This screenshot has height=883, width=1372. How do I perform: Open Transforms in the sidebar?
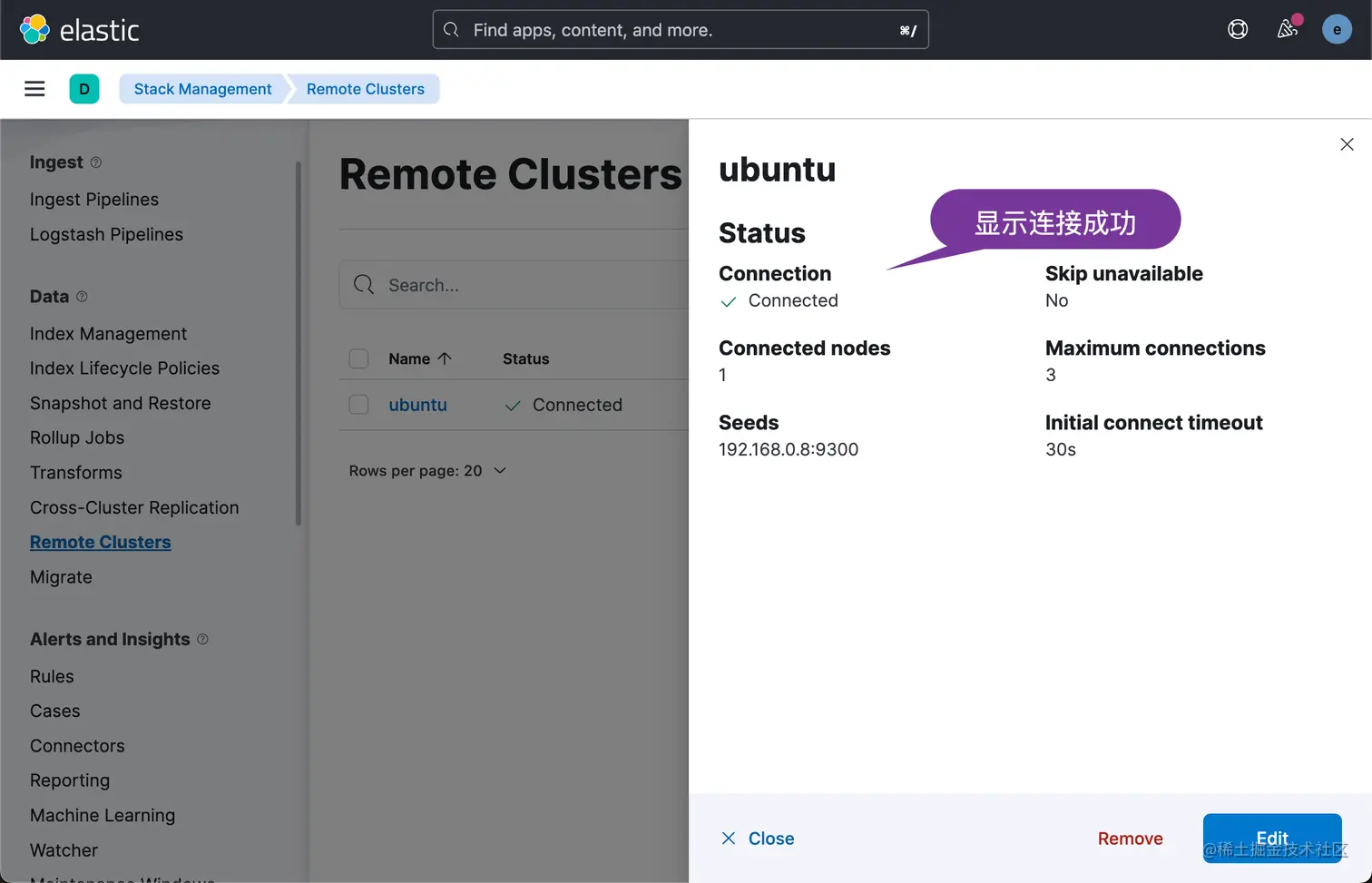(x=75, y=473)
